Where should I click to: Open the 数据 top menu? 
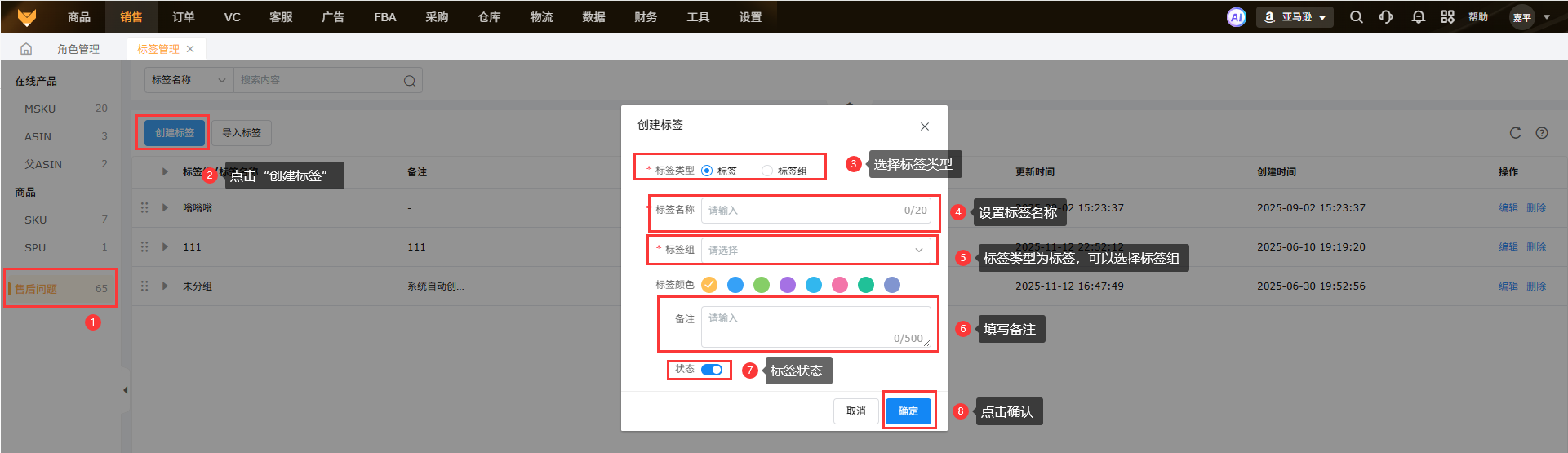coord(593,17)
